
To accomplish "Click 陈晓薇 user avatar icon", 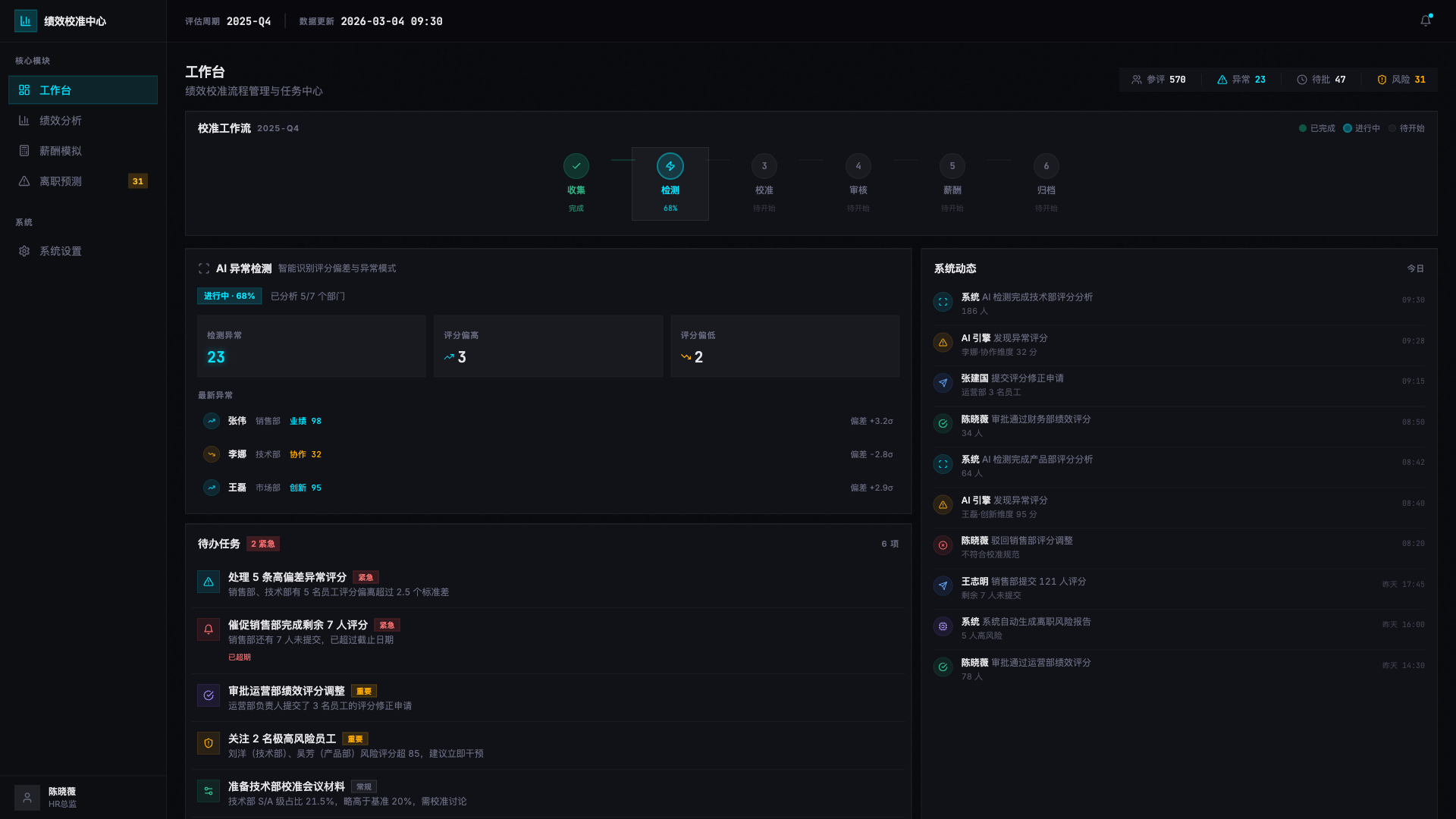I will [27, 798].
